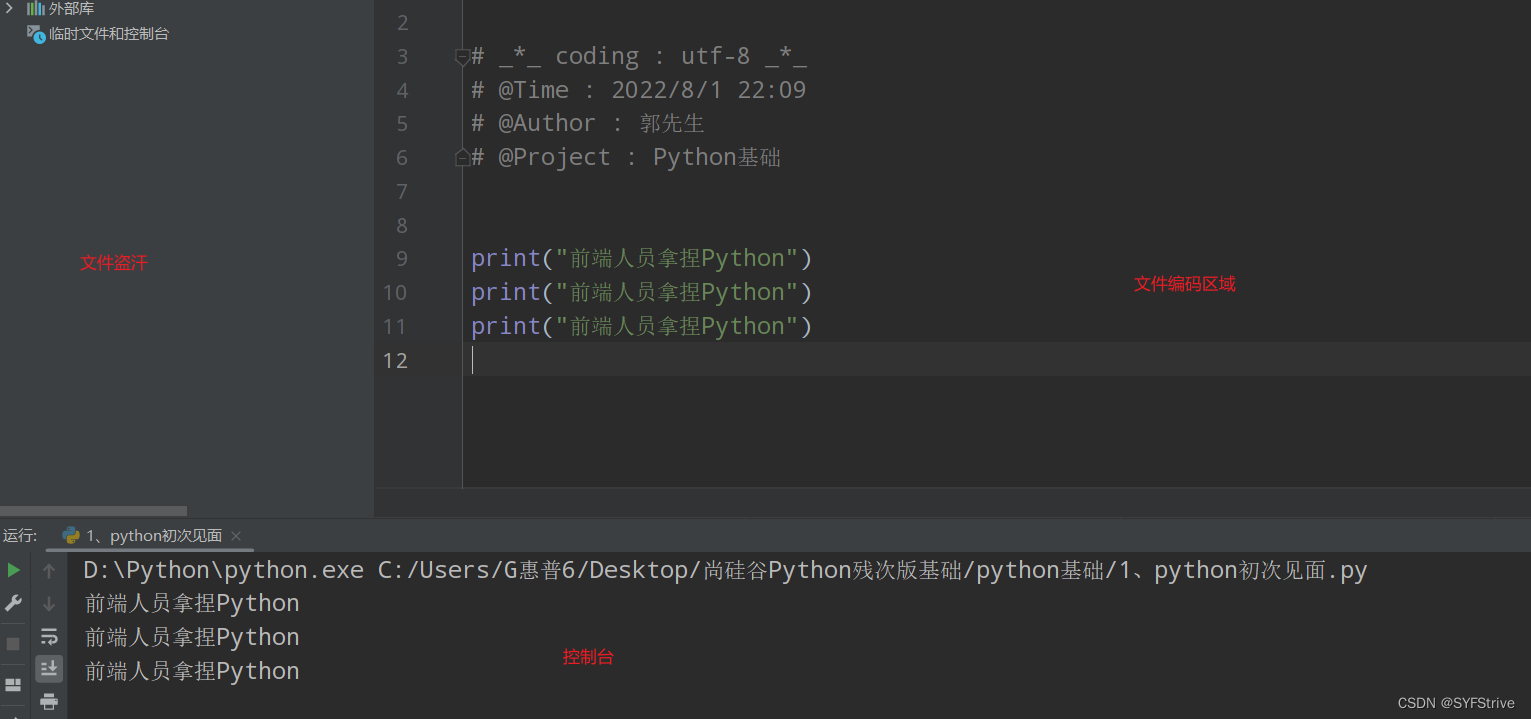This screenshot has width=1531, height=719.
Task: Select 临时文件和控制台 in the project tree
Action: tap(108, 34)
